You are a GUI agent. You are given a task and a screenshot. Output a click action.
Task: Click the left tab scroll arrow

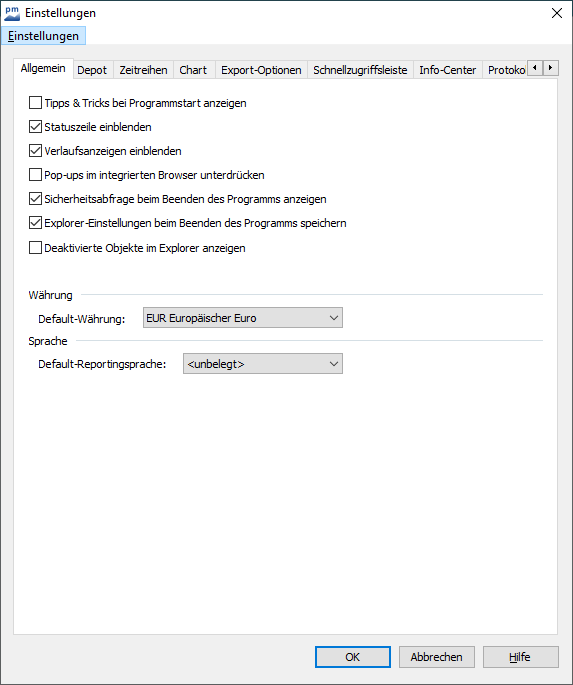point(535,68)
